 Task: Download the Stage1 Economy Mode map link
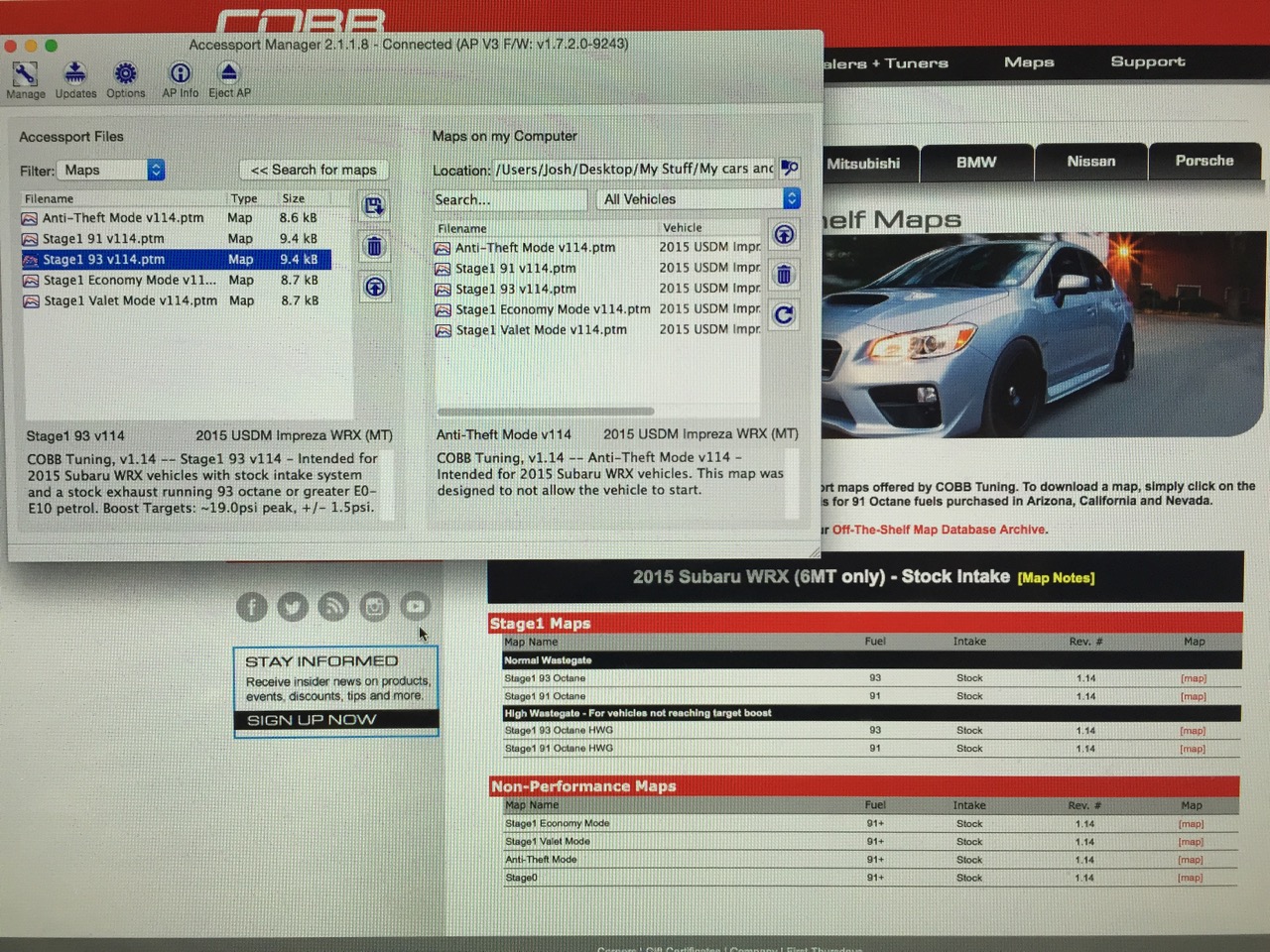coord(1191,824)
